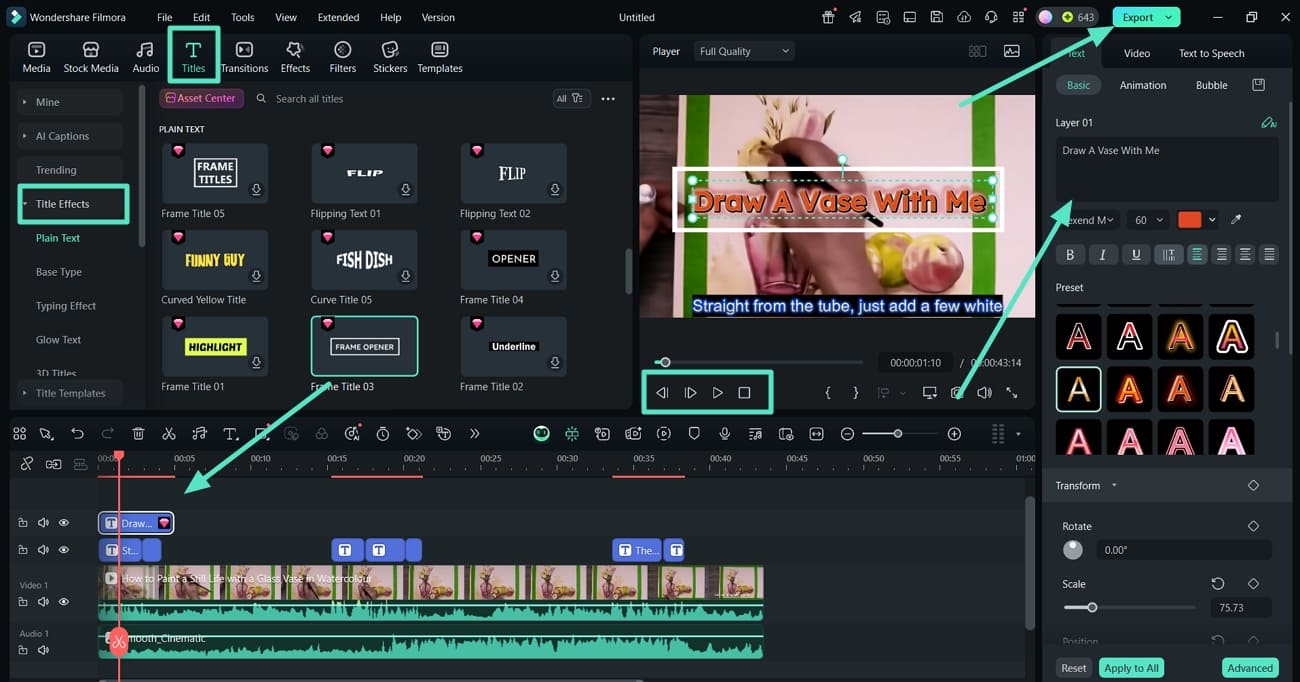Hide the Draw title track with eye icon

(64, 522)
